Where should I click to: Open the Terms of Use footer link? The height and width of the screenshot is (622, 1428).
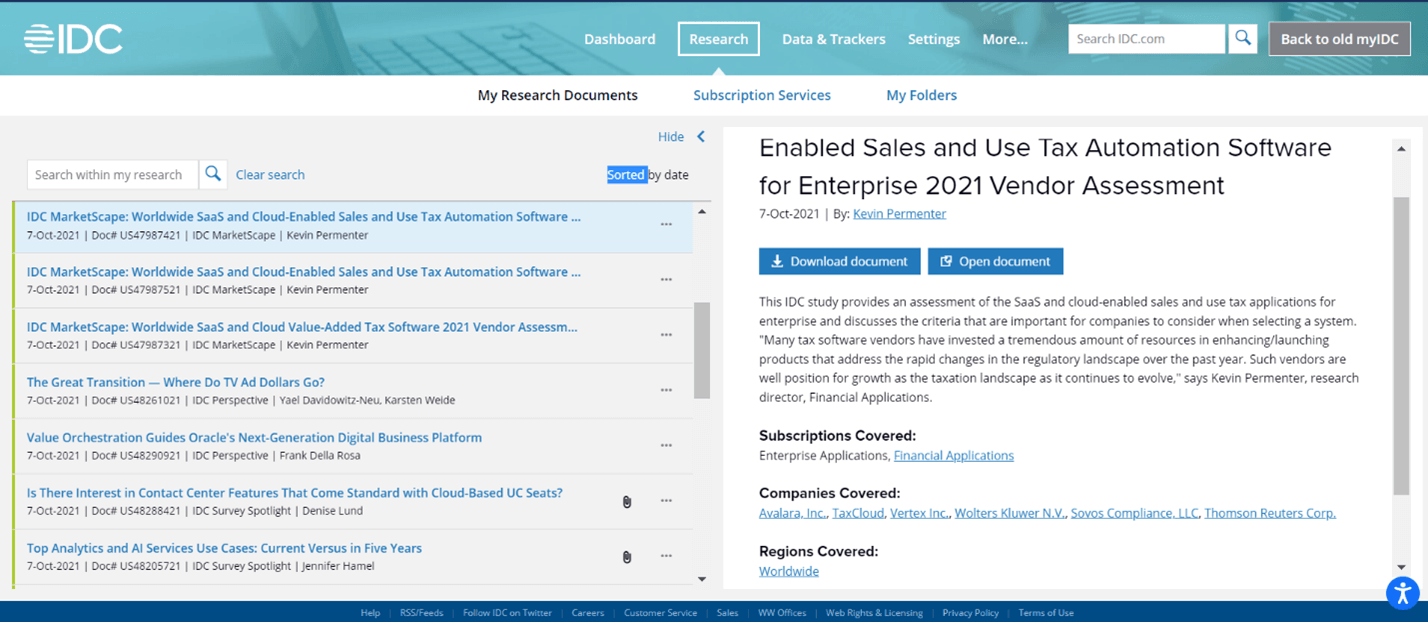[x=1046, y=613]
